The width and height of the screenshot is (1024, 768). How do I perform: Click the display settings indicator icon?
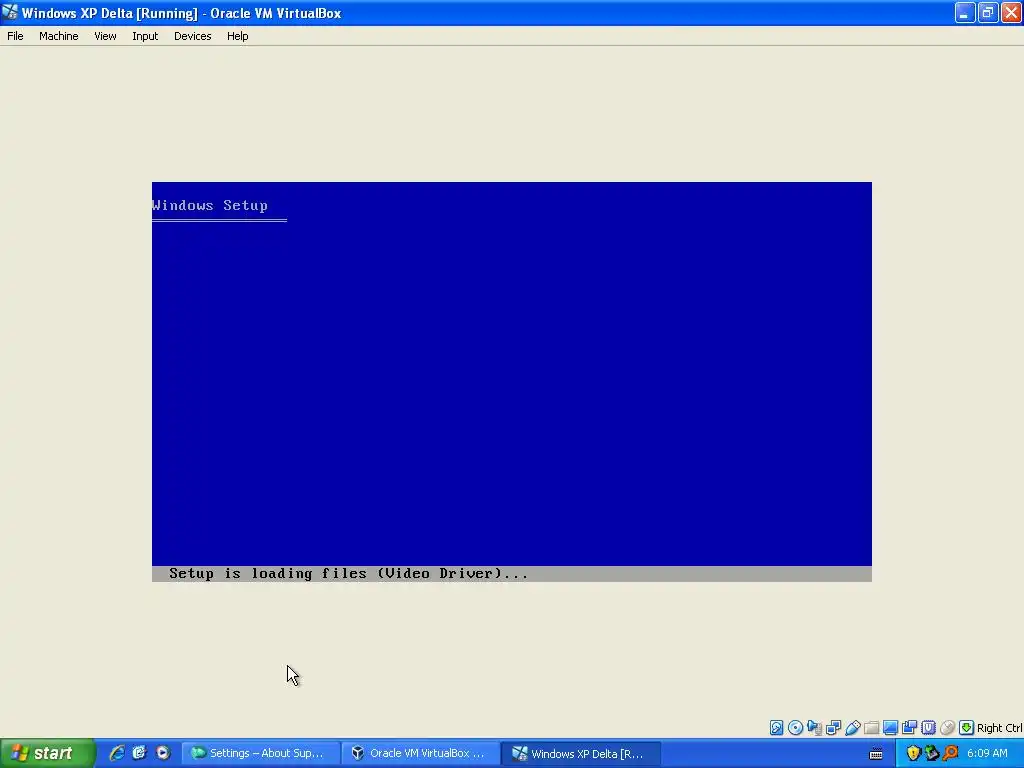(890, 728)
